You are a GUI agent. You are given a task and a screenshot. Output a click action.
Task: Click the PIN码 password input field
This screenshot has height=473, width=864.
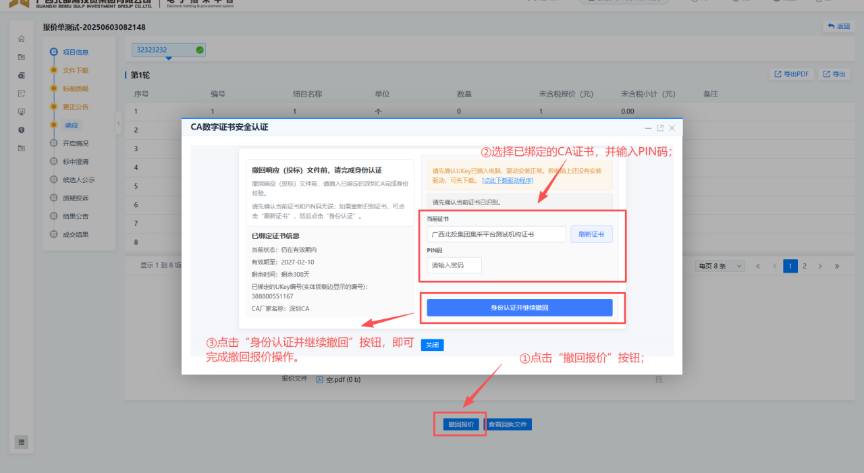[454, 265]
